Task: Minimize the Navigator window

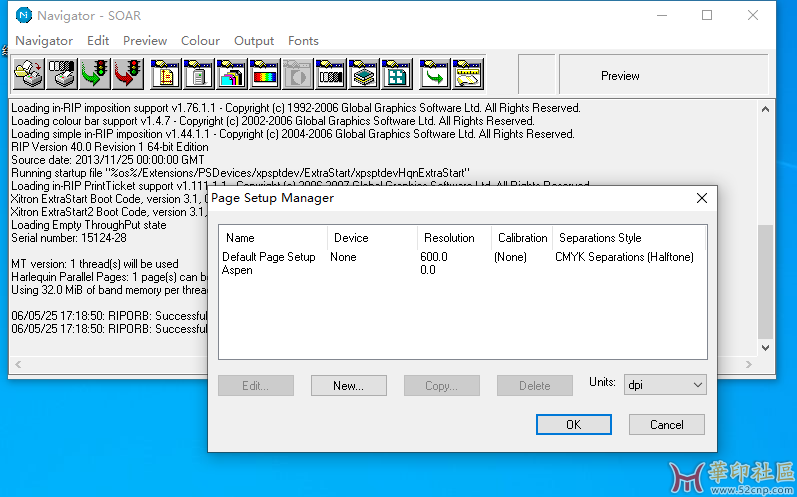Action: [x=662, y=15]
